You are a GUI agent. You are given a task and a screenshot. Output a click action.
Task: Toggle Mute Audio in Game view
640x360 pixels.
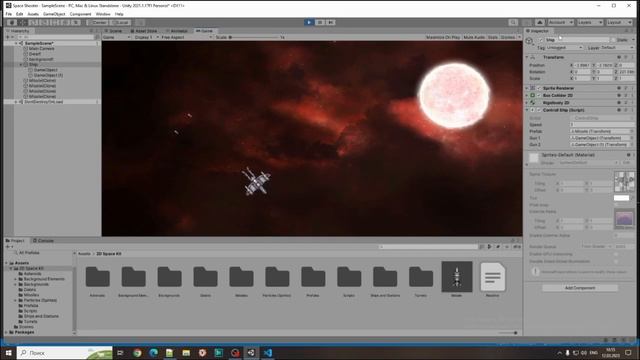[x=474, y=37]
